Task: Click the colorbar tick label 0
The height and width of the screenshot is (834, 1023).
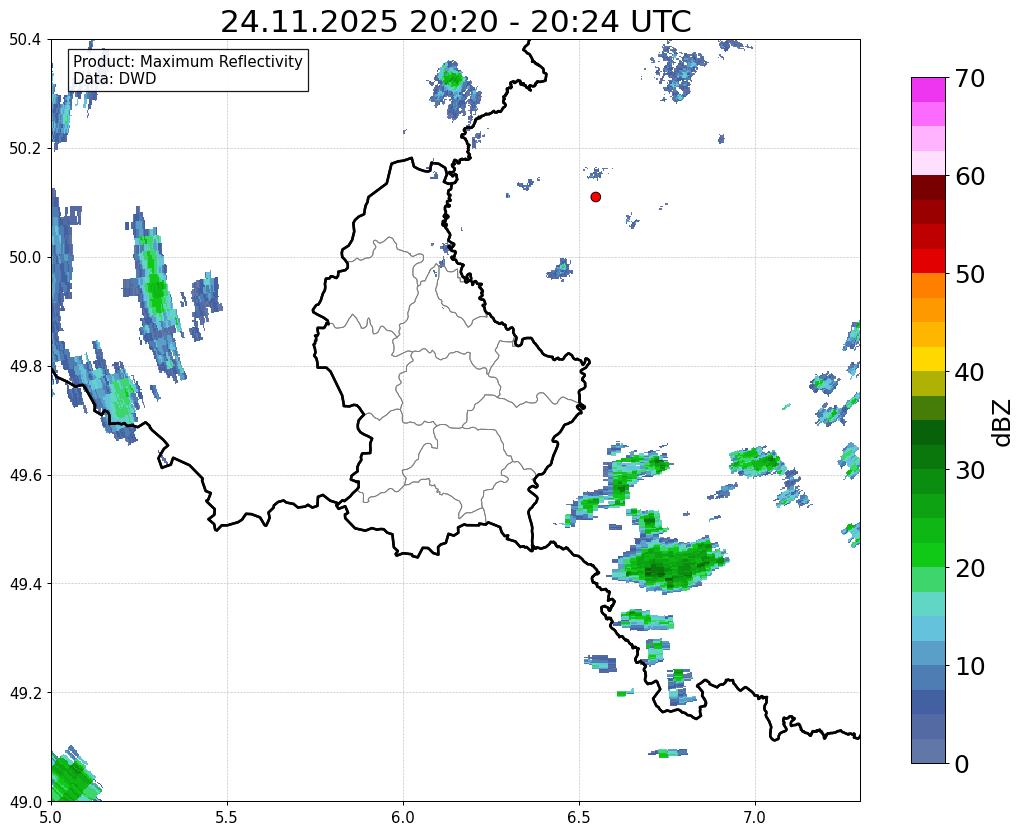Action: point(962,764)
